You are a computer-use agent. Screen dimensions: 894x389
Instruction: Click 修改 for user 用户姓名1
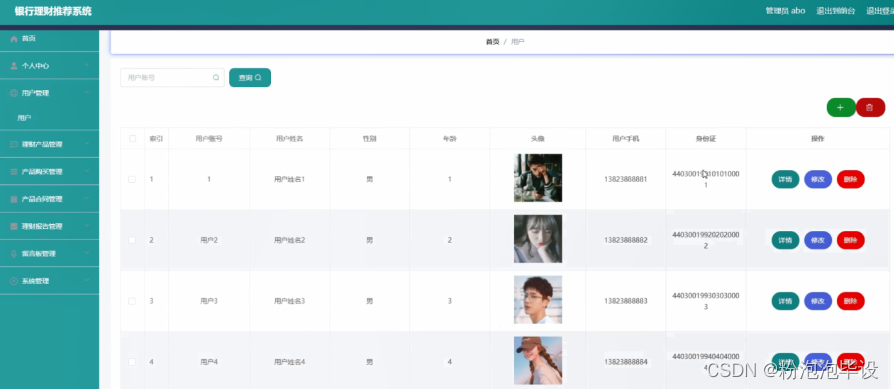click(x=818, y=180)
